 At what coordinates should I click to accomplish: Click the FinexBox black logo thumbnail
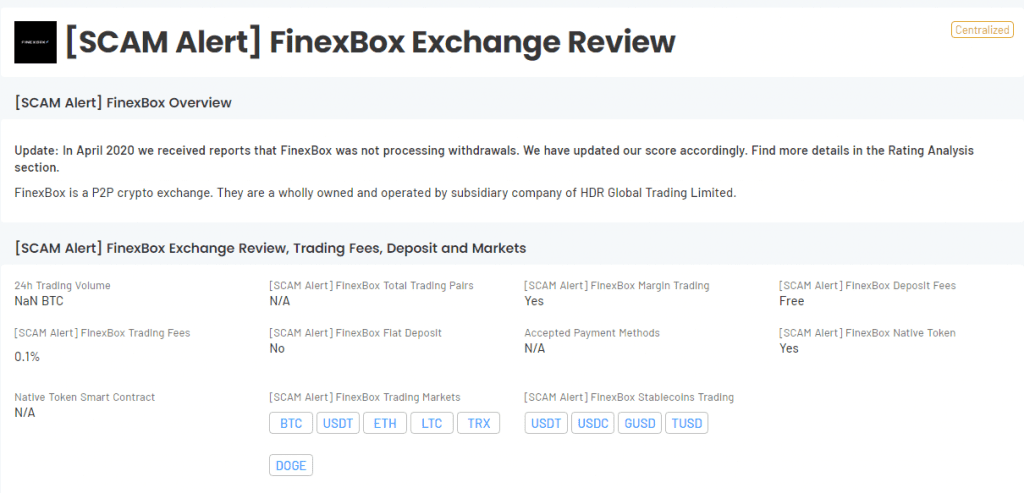35,42
